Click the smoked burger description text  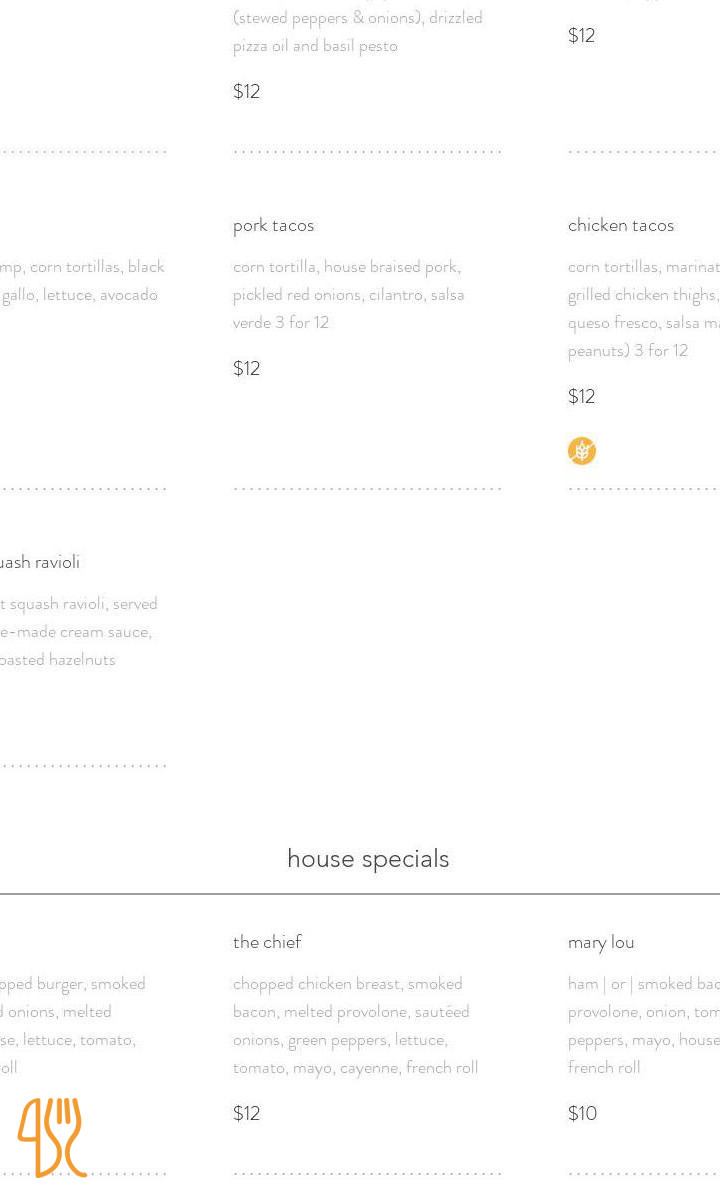coord(72,1025)
